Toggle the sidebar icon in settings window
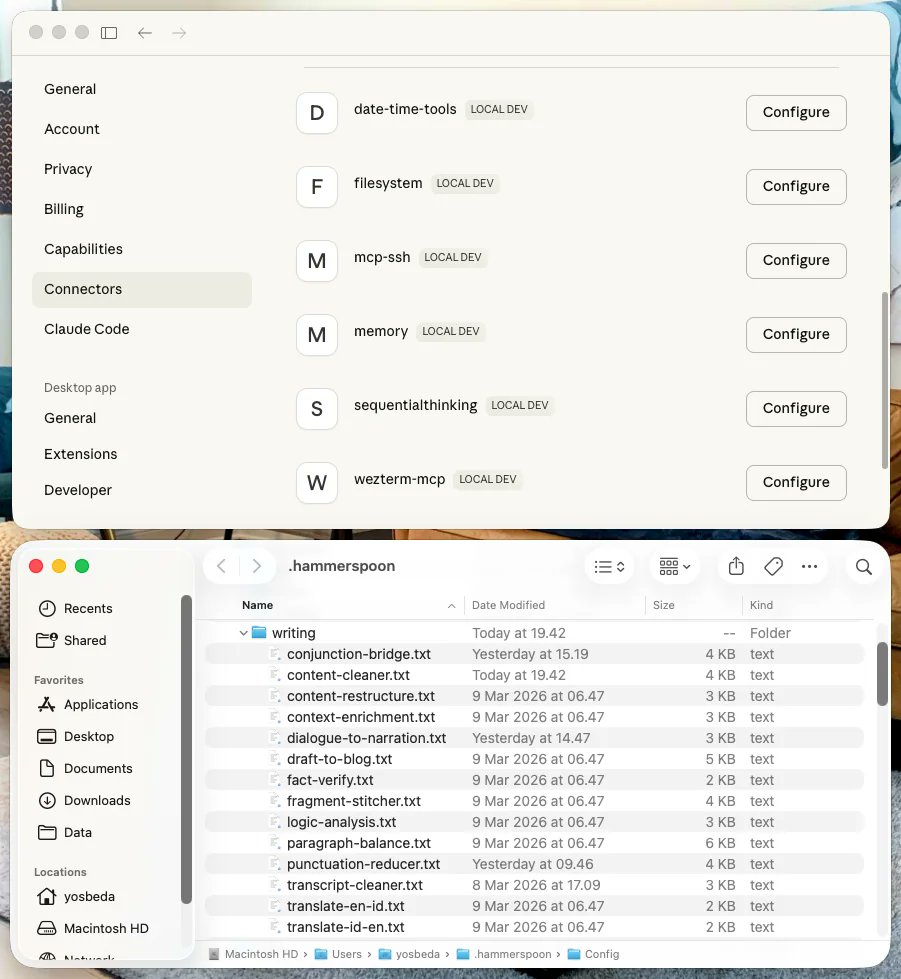The height and width of the screenshot is (979, 901). pyautogui.click(x=109, y=32)
